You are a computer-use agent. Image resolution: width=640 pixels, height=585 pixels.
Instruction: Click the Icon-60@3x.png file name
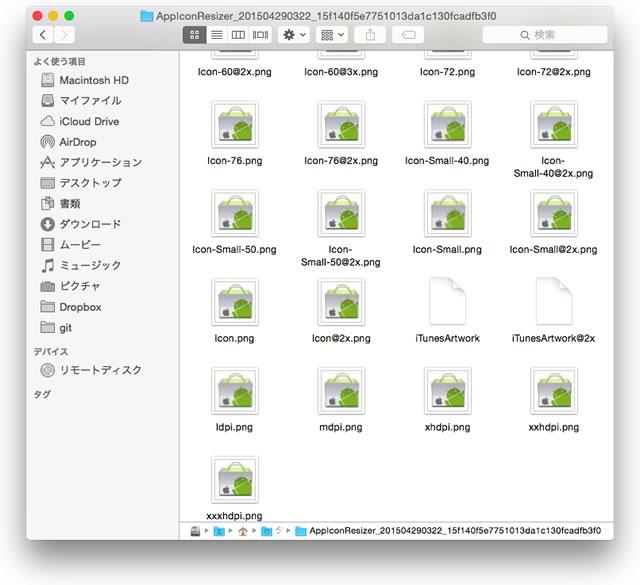(x=341, y=72)
